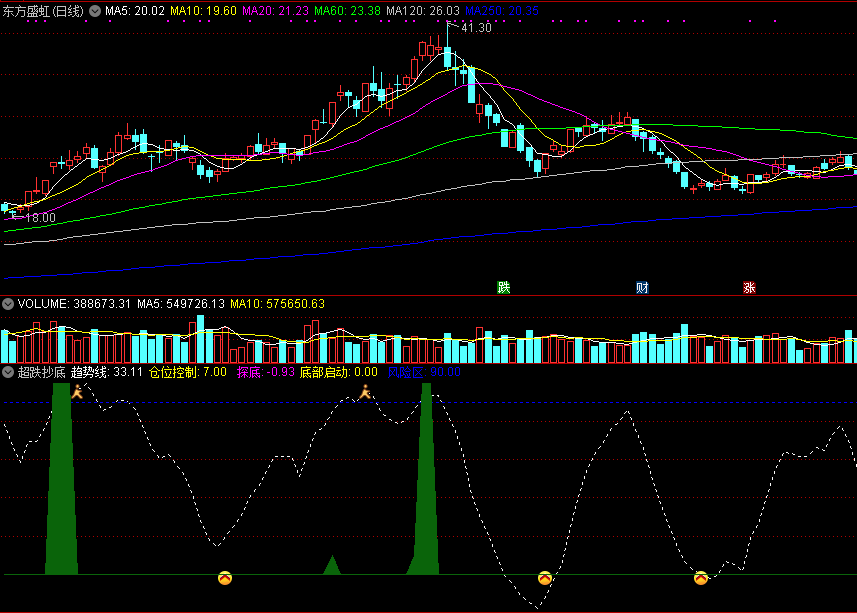This screenshot has height=613, width=857.
Task: Select the MA120: 26.03 label
Action: (423, 11)
